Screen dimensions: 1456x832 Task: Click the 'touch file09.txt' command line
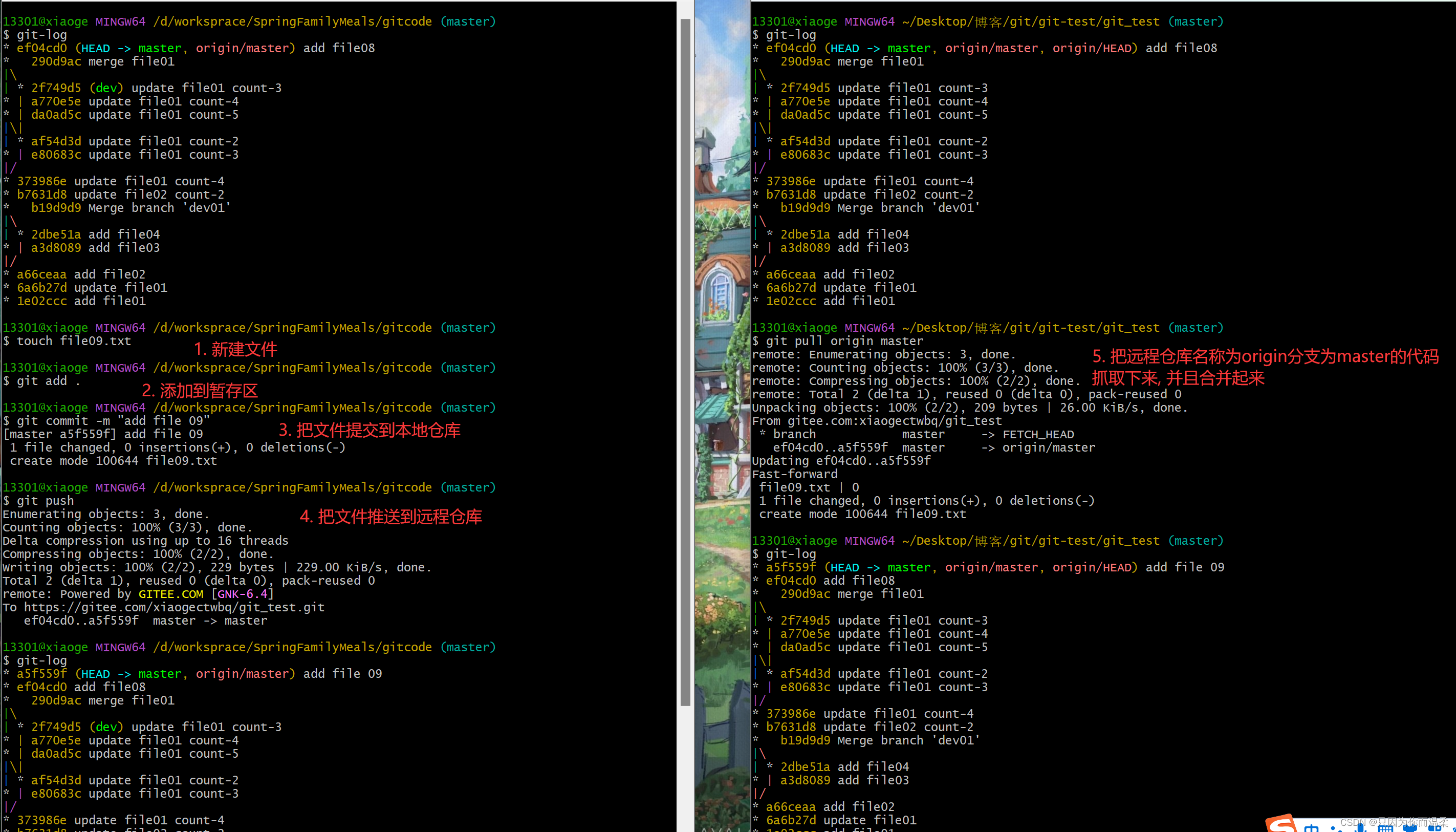(x=74, y=341)
